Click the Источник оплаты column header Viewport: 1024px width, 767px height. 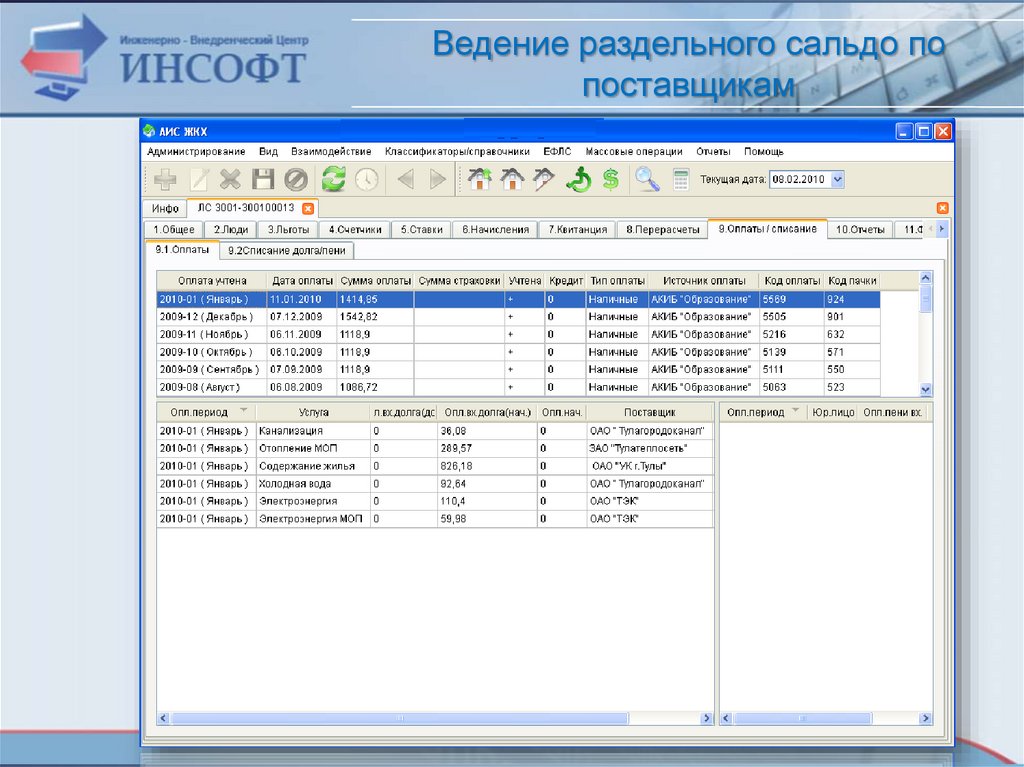[704, 281]
